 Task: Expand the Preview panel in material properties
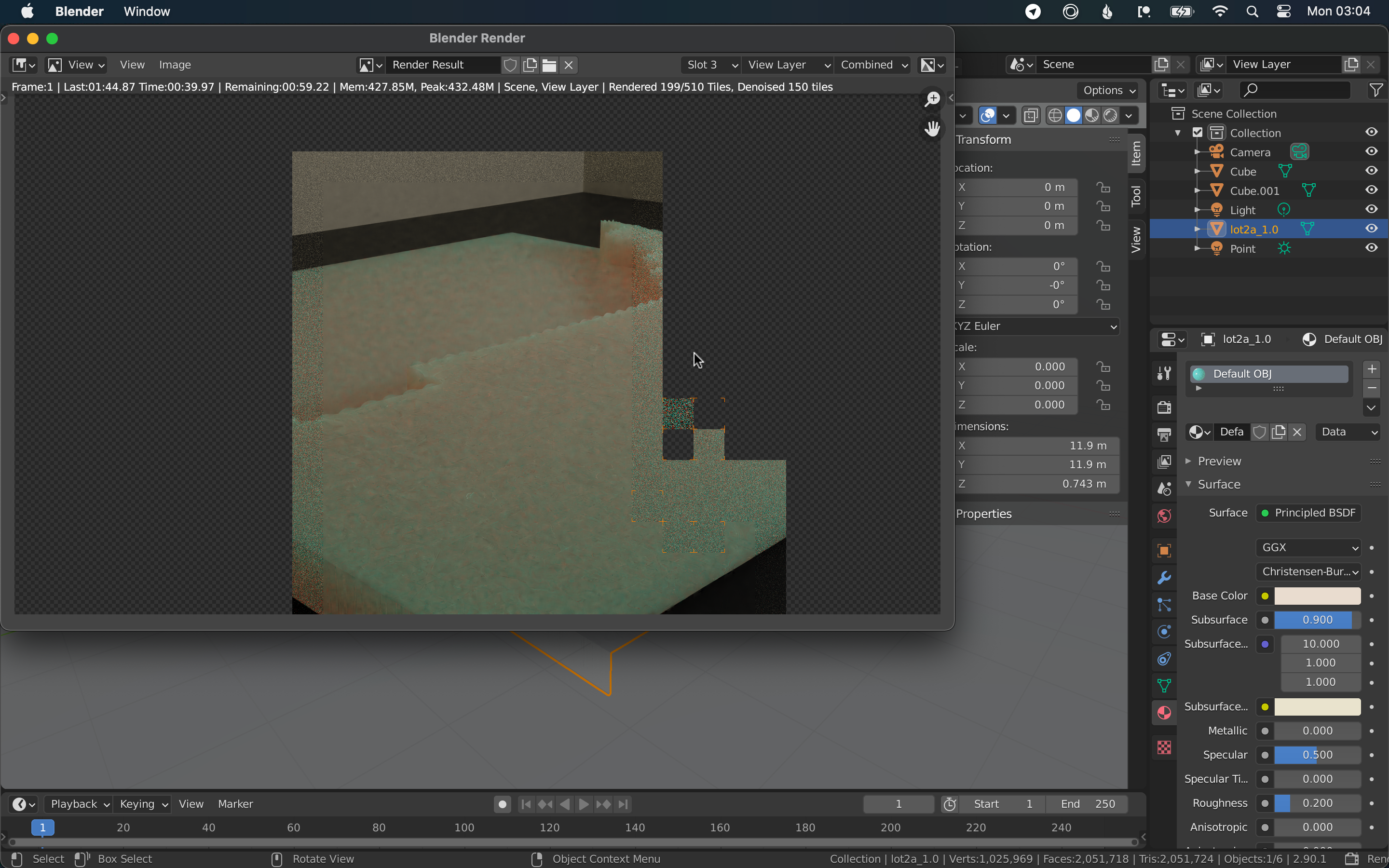coord(1219,461)
